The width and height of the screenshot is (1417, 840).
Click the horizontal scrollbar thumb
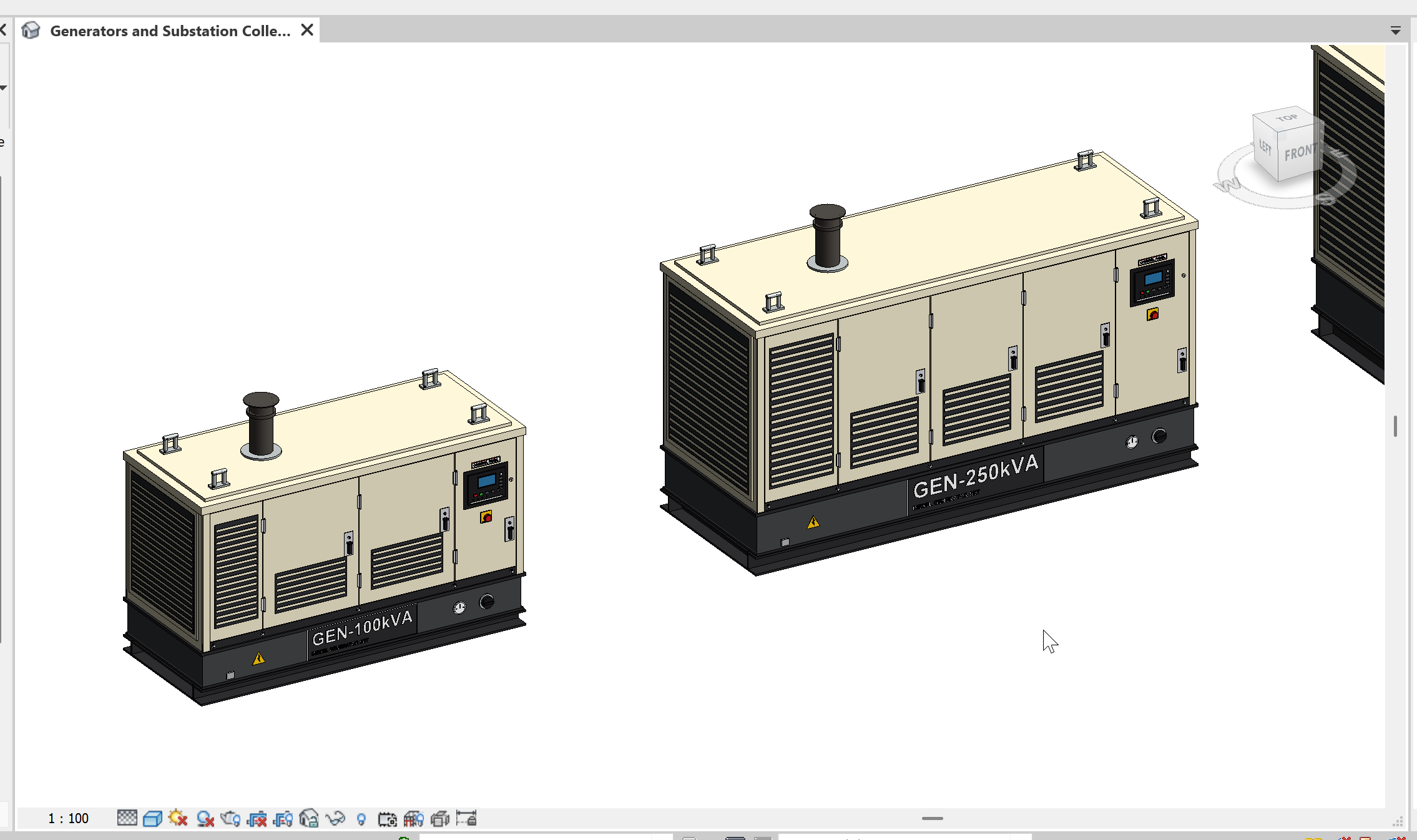(932, 818)
